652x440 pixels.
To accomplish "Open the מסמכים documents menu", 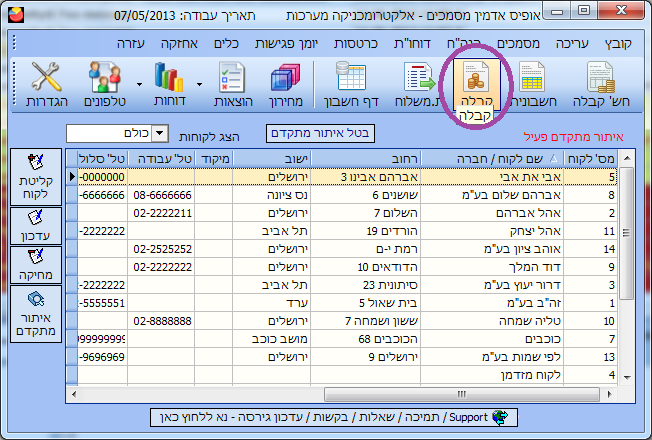I will 518,43.
